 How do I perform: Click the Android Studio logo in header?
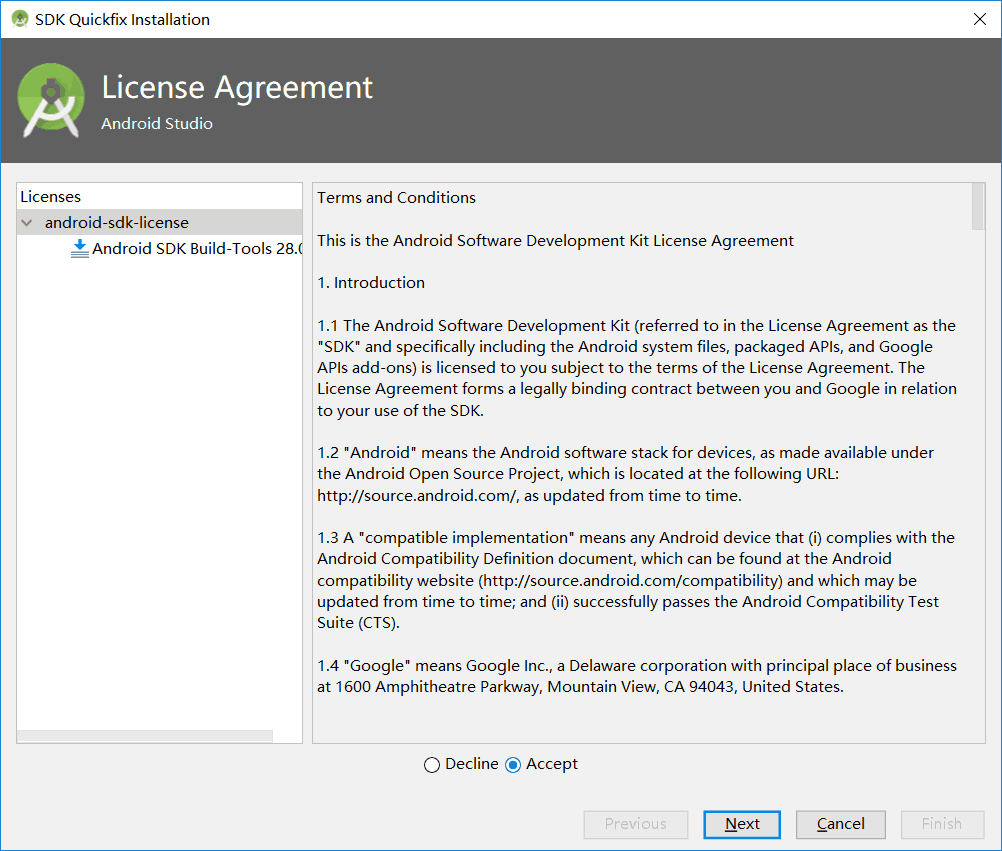(x=50, y=100)
